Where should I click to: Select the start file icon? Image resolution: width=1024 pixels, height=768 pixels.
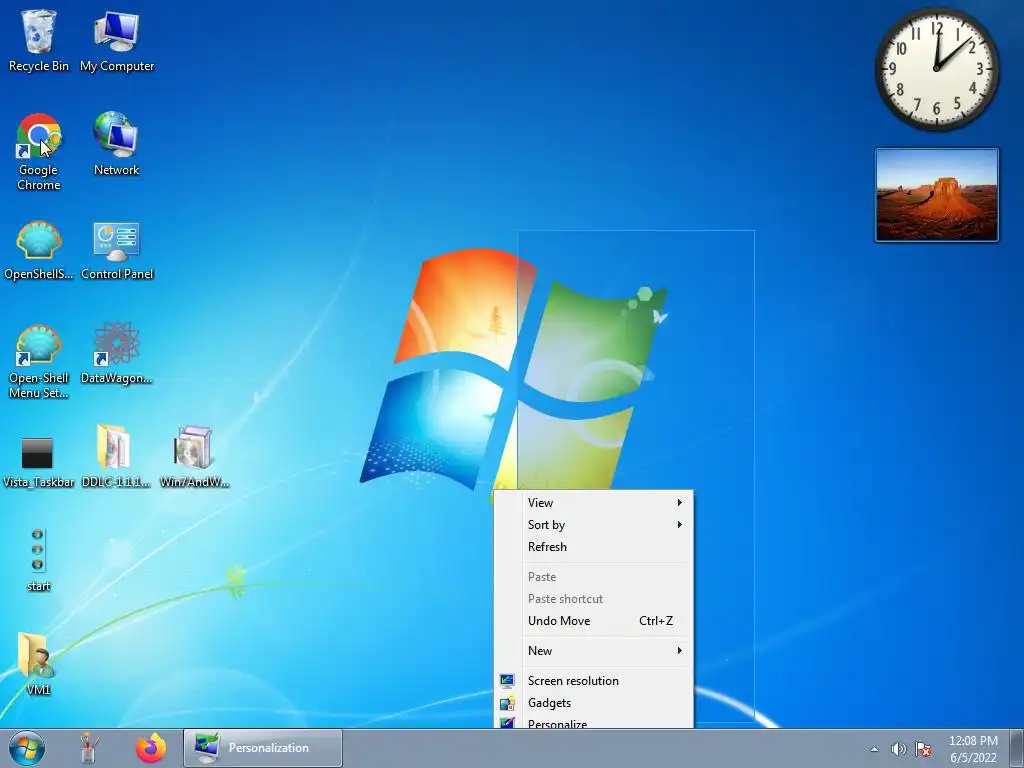[38, 560]
